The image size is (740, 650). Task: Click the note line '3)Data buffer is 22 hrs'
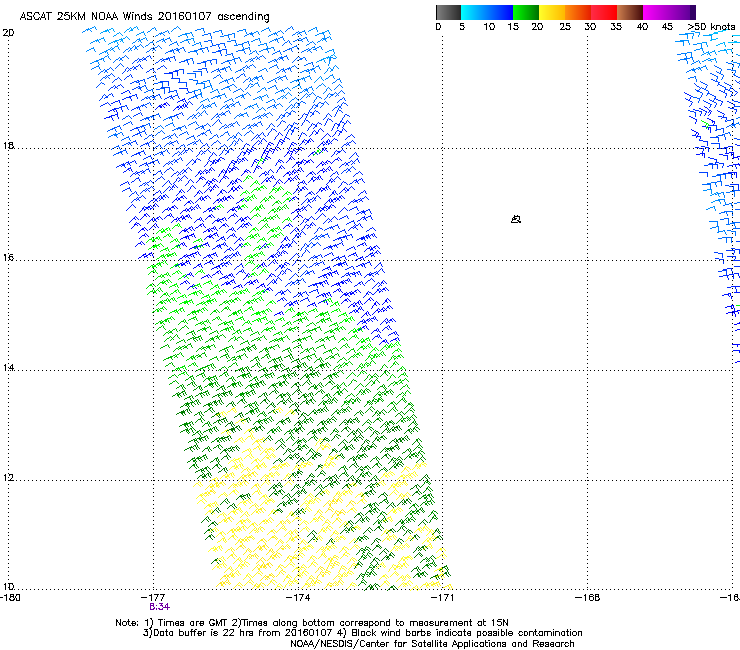click(363, 633)
